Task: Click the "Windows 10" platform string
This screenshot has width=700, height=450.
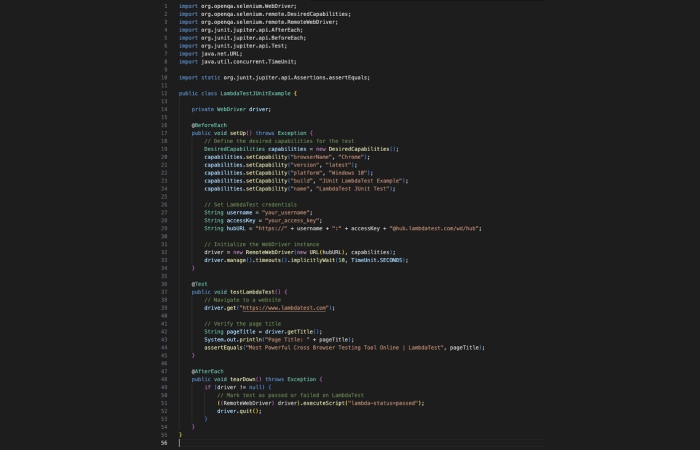Action: pyautogui.click(x=349, y=173)
